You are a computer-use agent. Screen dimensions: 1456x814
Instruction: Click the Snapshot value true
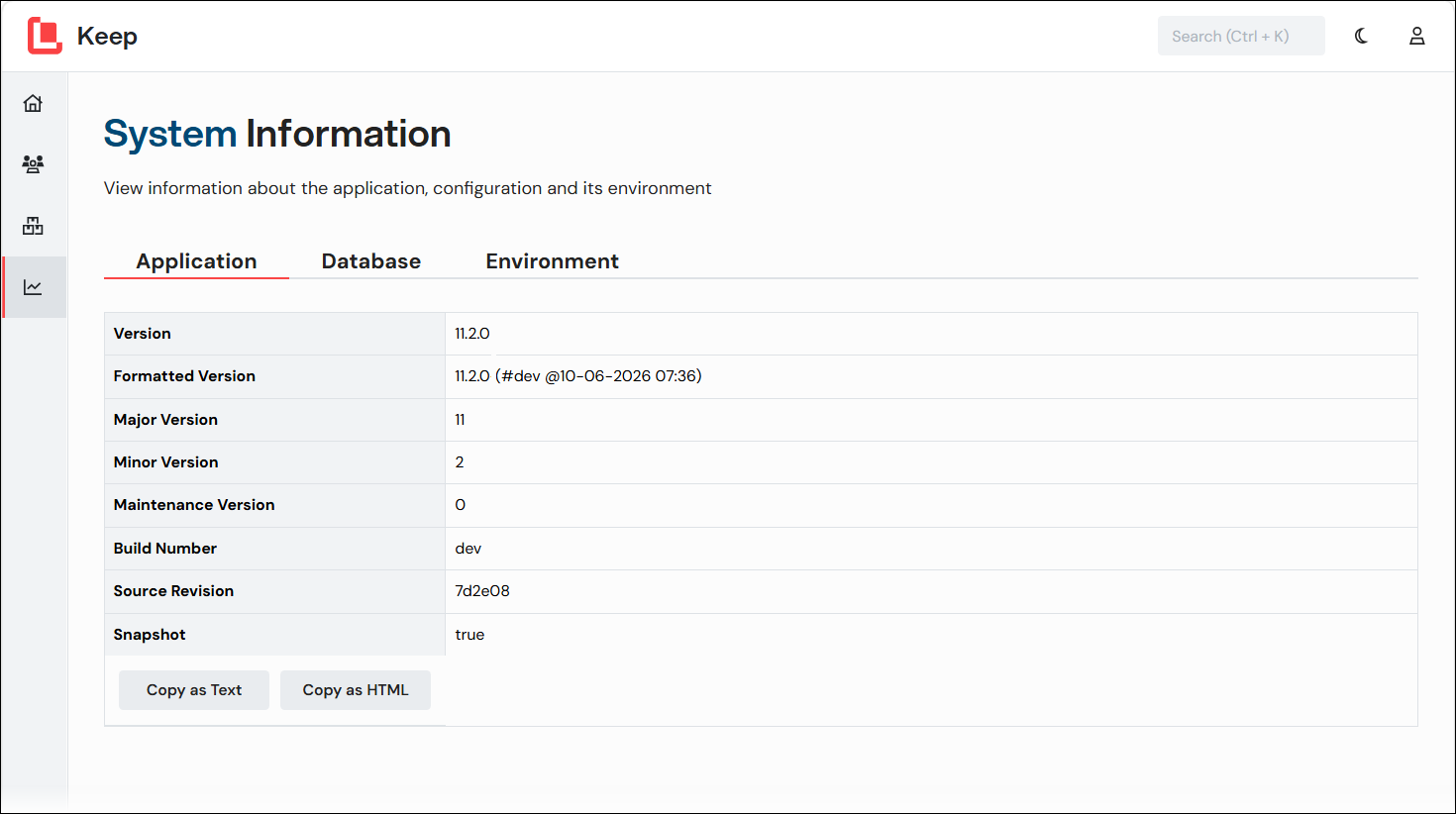coord(469,635)
